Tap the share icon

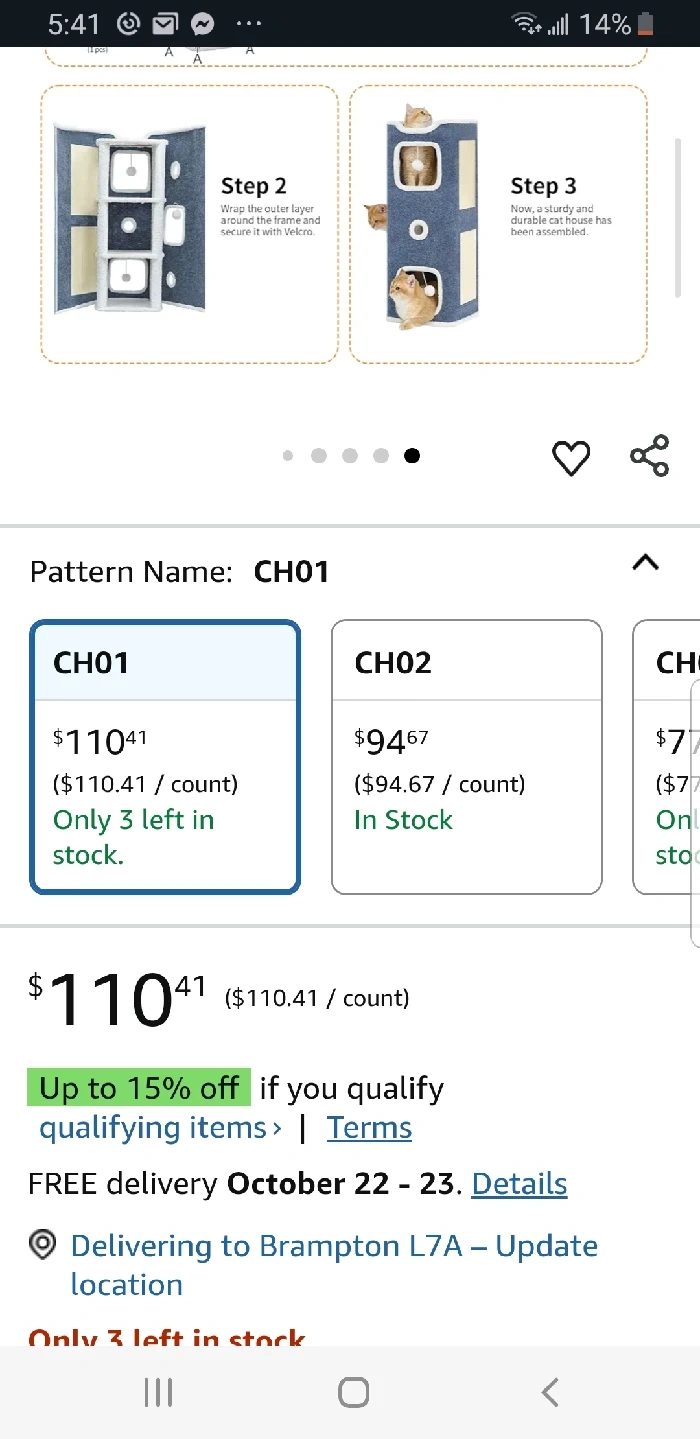pyautogui.click(x=649, y=456)
